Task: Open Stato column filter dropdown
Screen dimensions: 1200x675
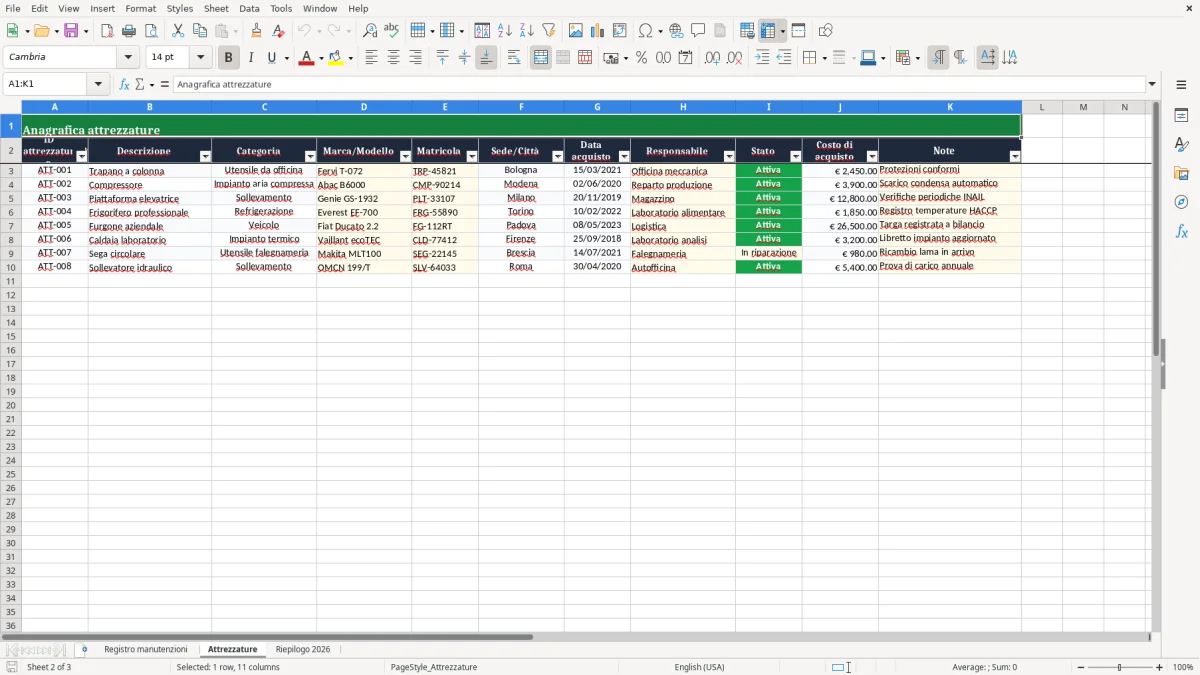Action: pos(796,157)
